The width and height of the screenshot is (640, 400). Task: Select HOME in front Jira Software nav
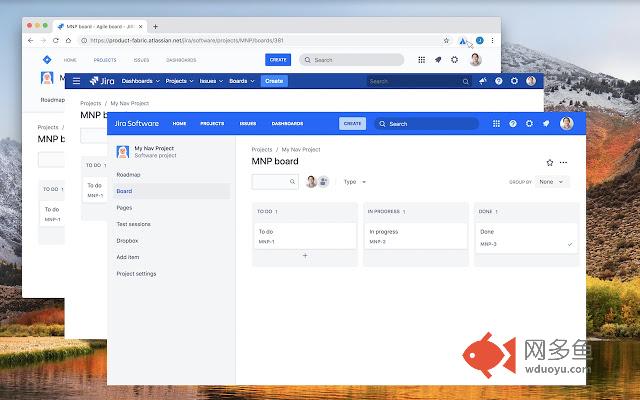pyautogui.click(x=179, y=123)
